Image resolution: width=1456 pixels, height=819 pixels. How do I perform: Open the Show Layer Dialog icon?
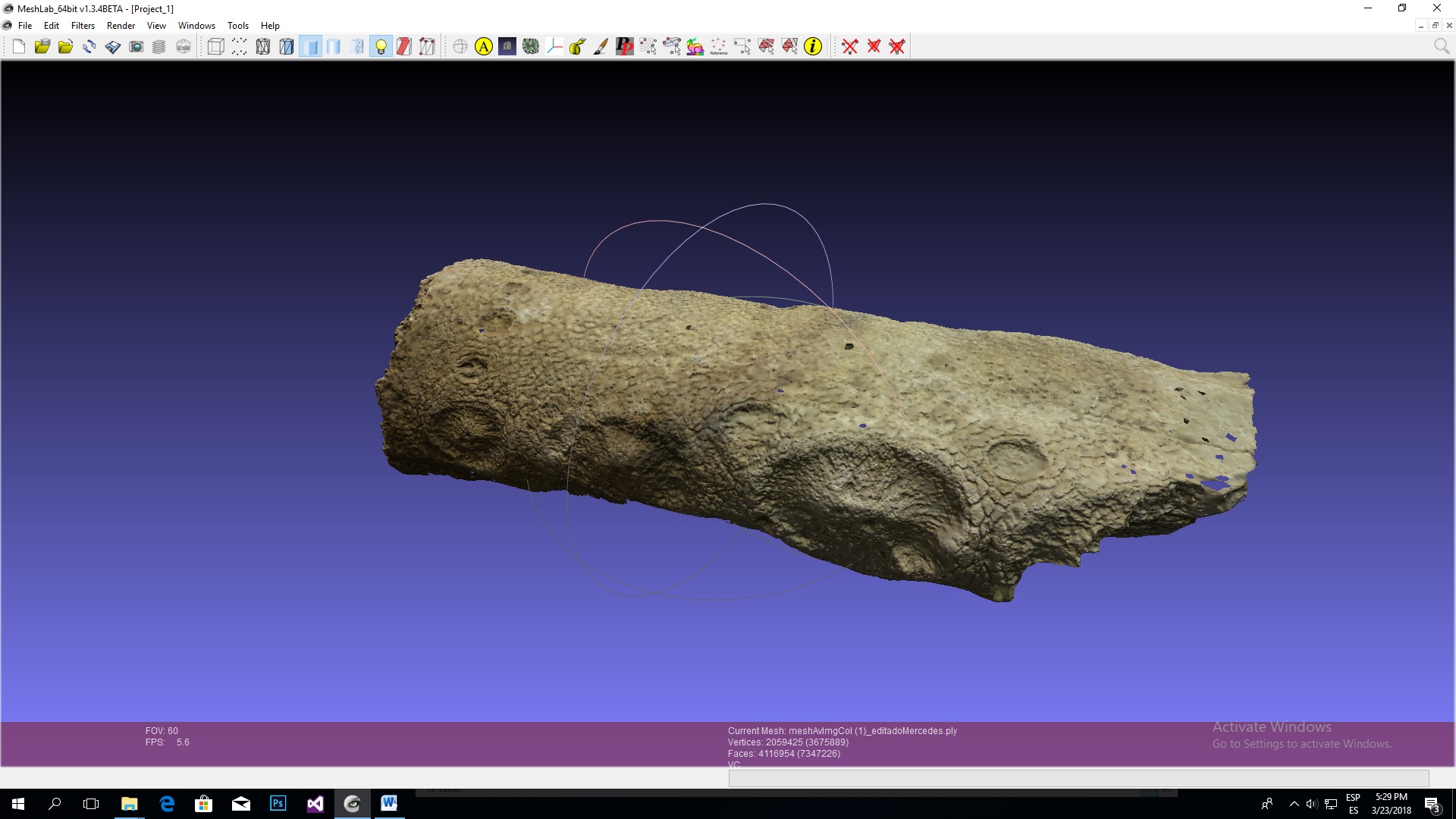(159, 47)
